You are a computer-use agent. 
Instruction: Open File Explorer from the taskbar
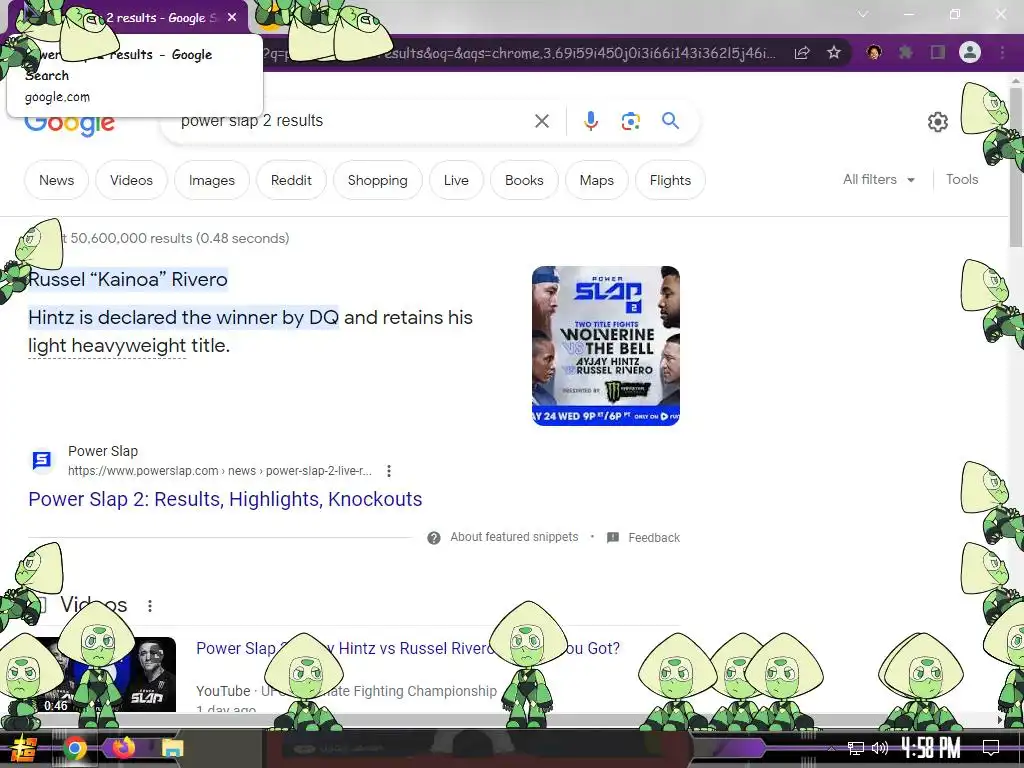[173, 748]
